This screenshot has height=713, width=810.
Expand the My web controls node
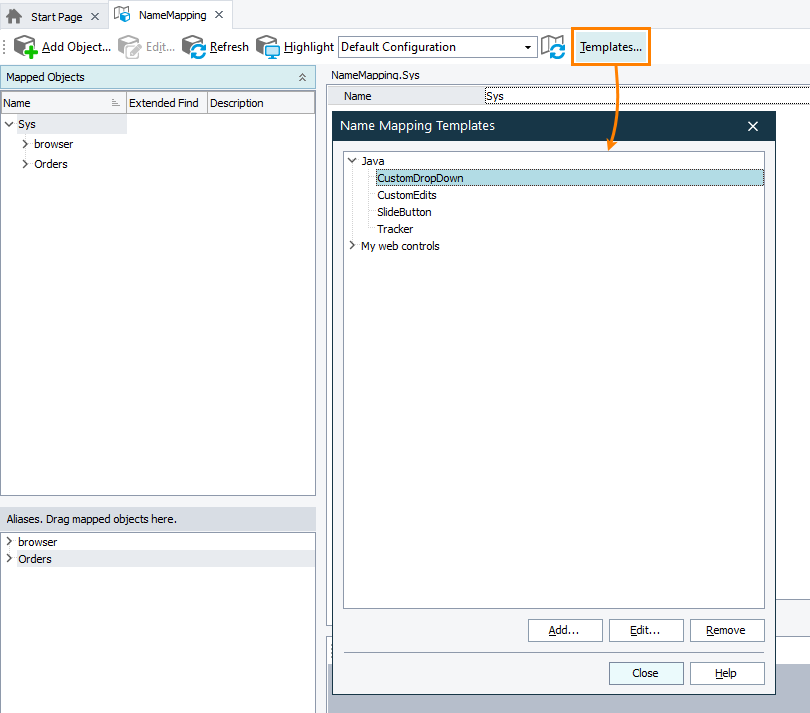pyautogui.click(x=352, y=245)
